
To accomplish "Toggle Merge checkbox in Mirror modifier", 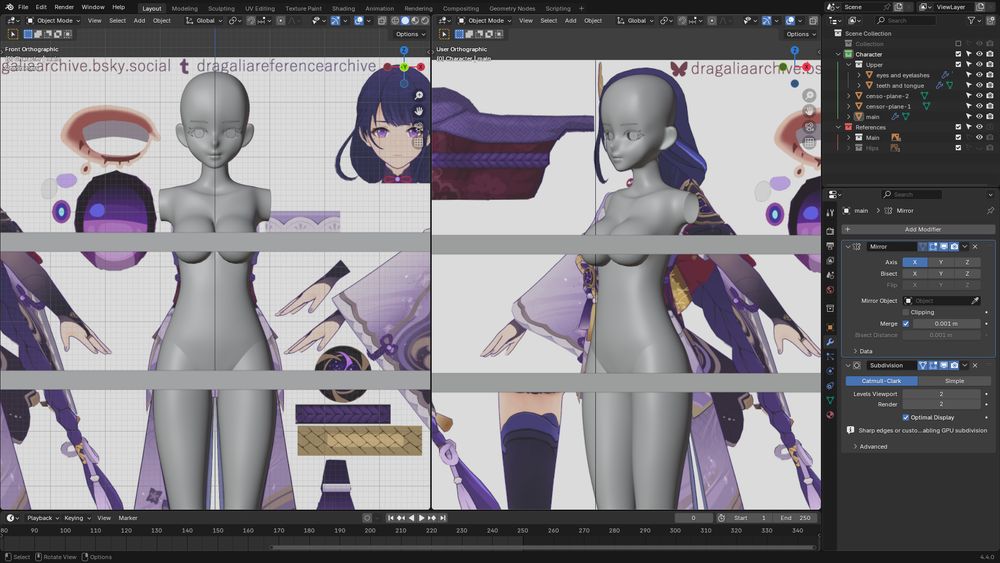I will click(x=906, y=324).
